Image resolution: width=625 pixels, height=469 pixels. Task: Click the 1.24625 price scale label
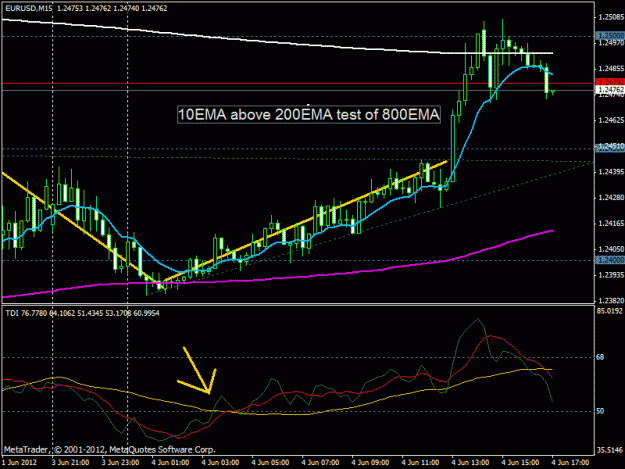point(611,120)
